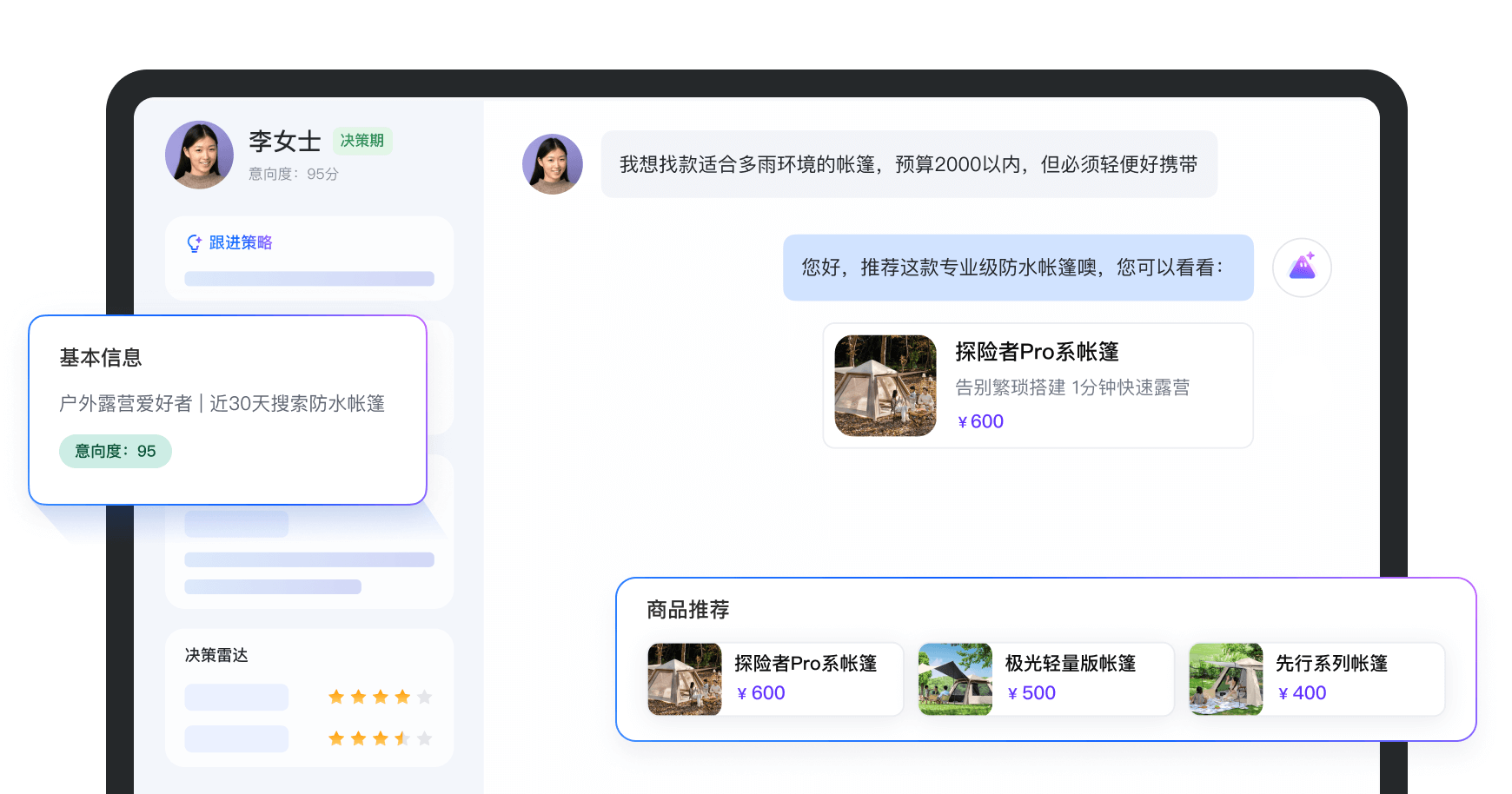The width and height of the screenshot is (1512, 794).
Task: Click the four-star rating row in 决策雷达
Action: [x=380, y=697]
